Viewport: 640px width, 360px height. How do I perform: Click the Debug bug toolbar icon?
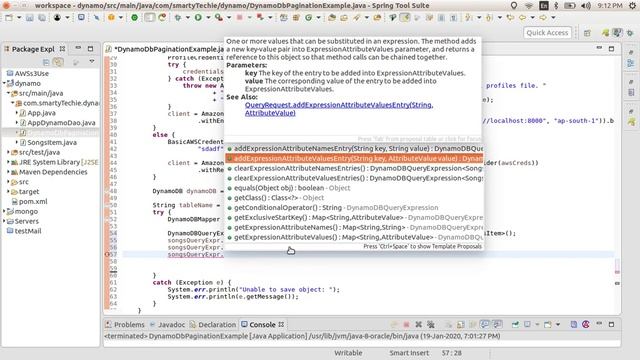coord(178,18)
